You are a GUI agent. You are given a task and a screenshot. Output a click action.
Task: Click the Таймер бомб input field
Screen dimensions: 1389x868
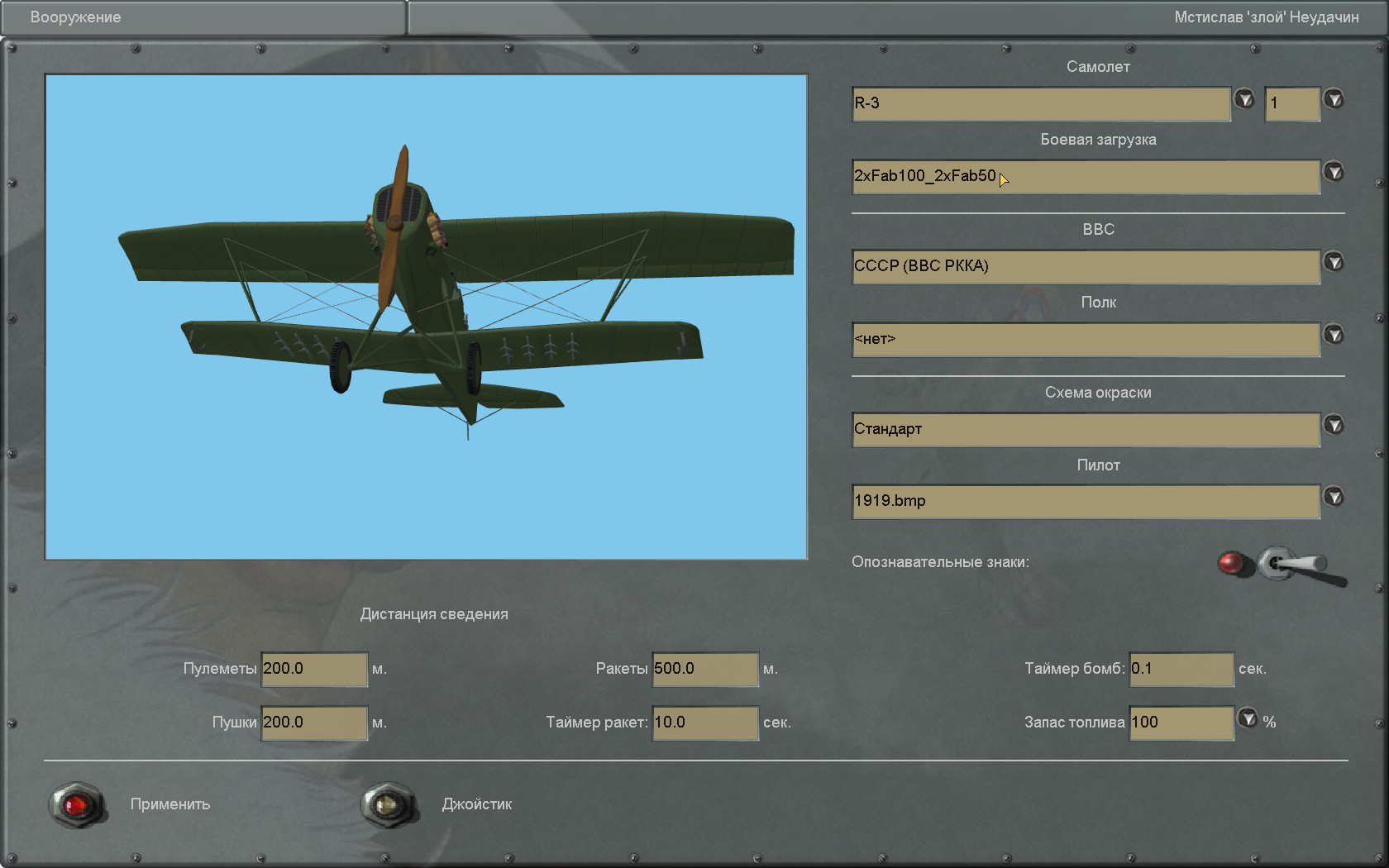[1181, 669]
